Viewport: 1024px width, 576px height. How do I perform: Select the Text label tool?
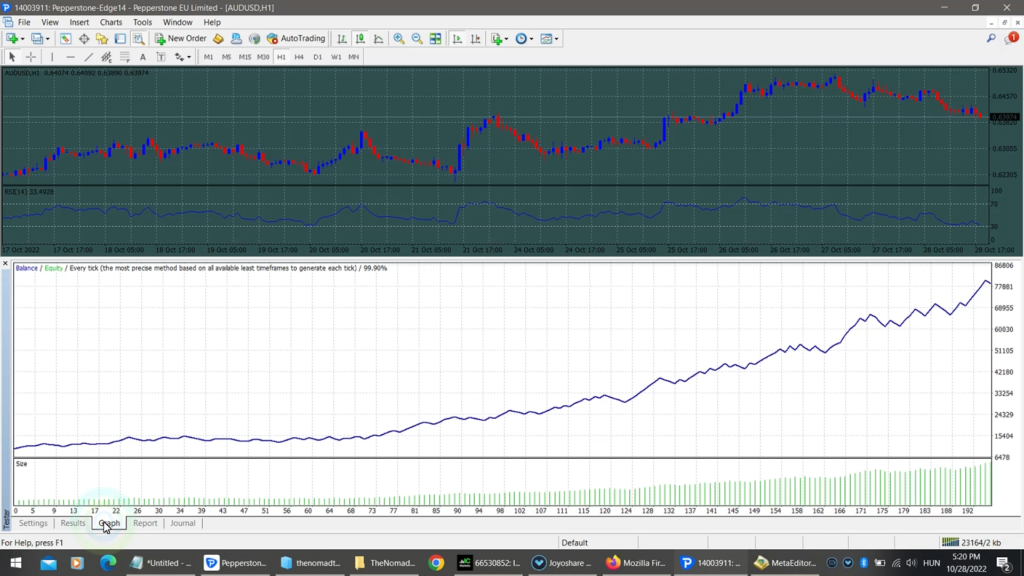(159, 57)
